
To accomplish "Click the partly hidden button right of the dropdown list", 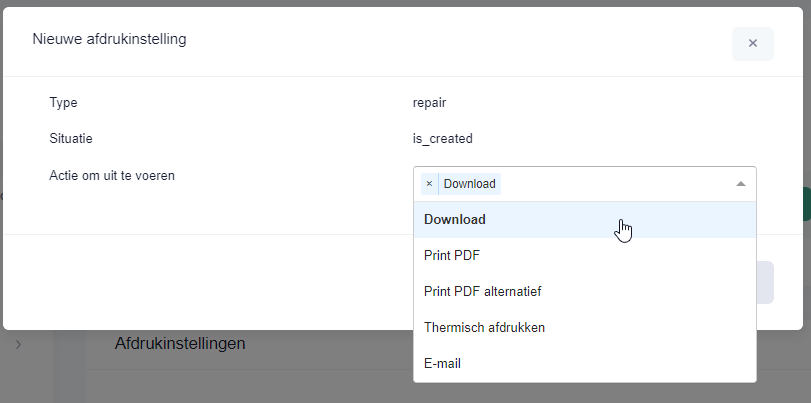I will pos(765,282).
